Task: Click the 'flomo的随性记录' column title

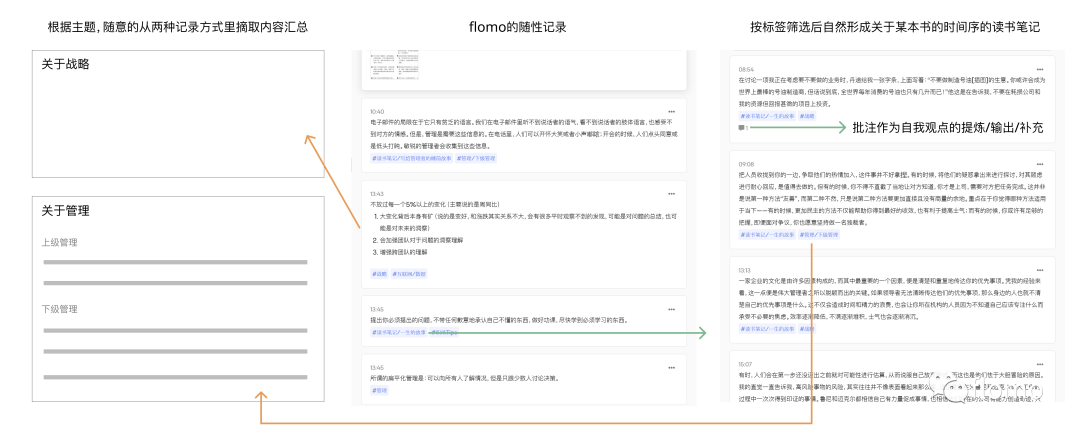Action: pyautogui.click(x=518, y=27)
